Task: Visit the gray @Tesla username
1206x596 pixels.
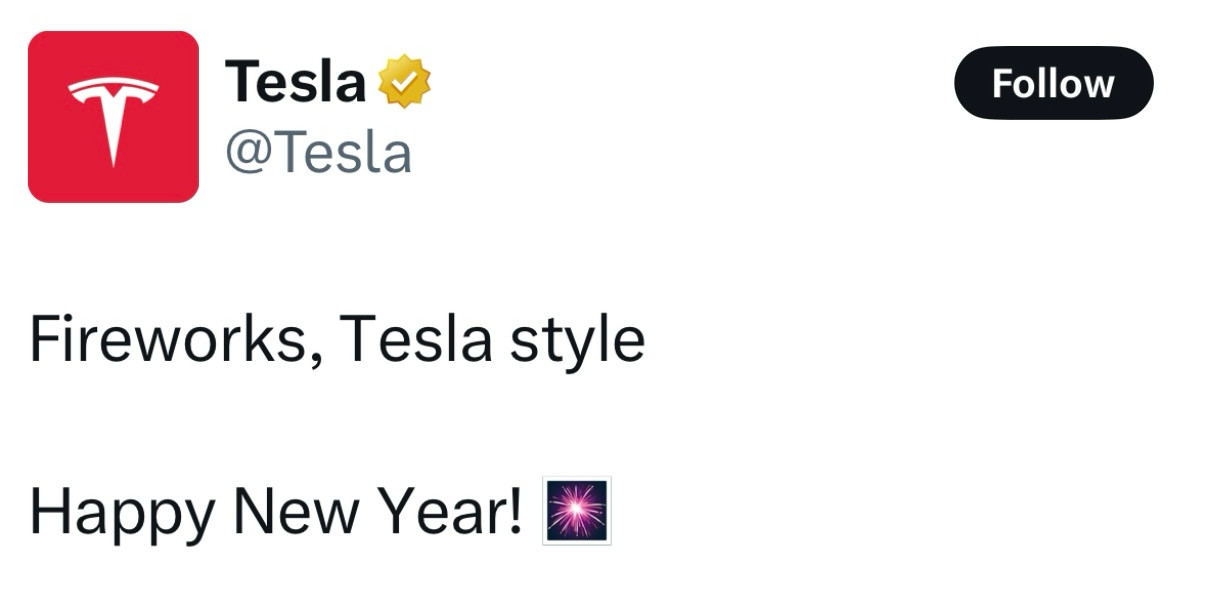Action: (318, 153)
